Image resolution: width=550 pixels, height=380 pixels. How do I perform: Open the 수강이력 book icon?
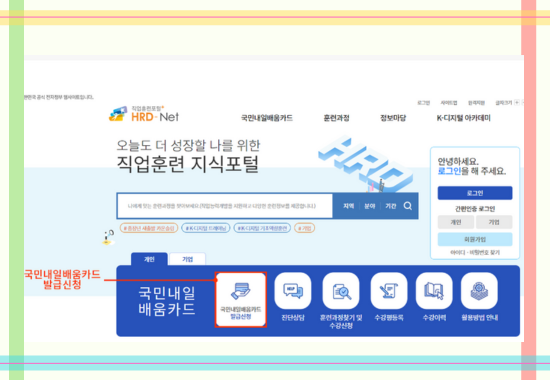coord(434,291)
